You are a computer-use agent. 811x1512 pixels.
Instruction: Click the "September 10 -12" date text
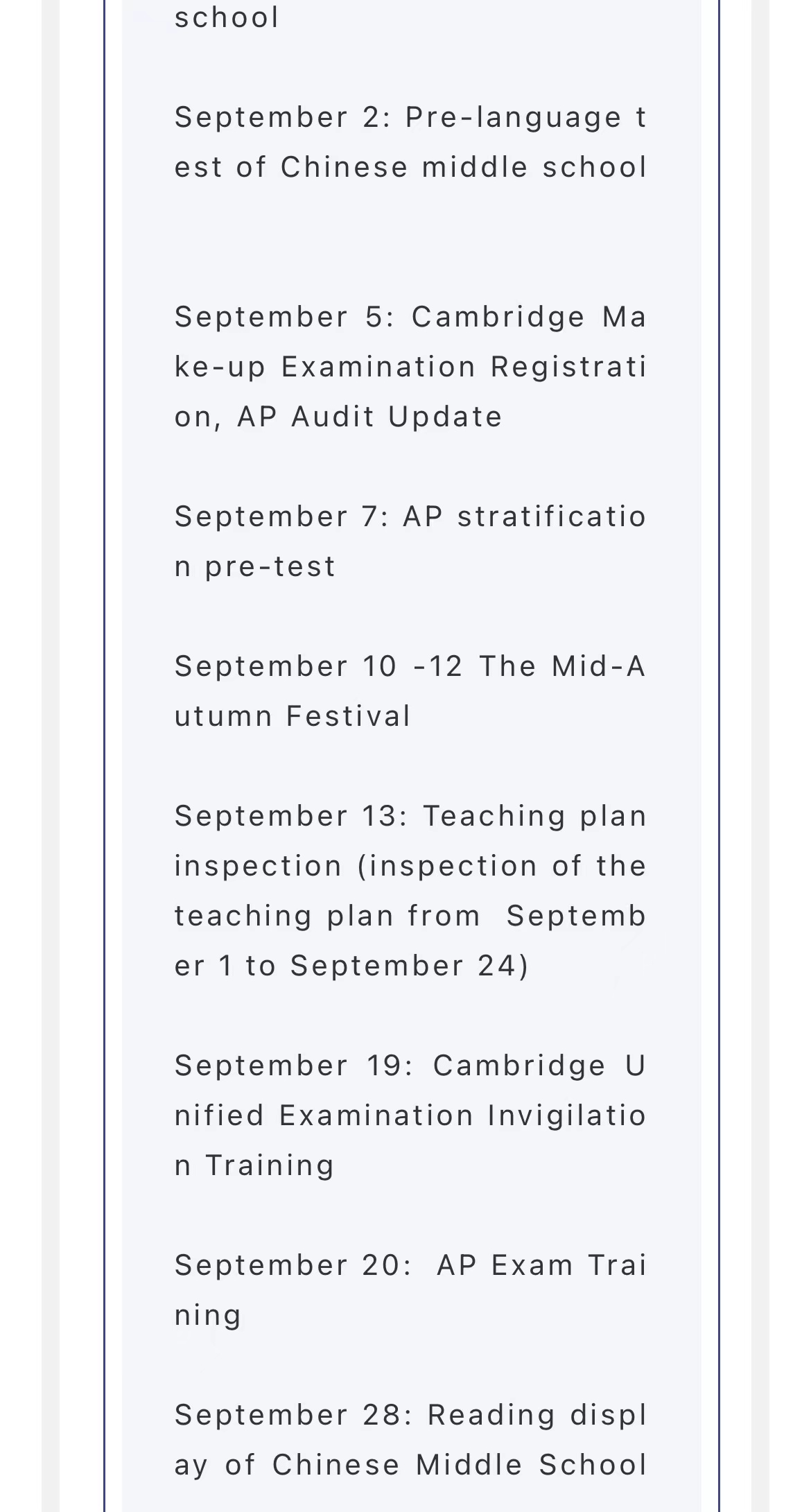tap(318, 666)
